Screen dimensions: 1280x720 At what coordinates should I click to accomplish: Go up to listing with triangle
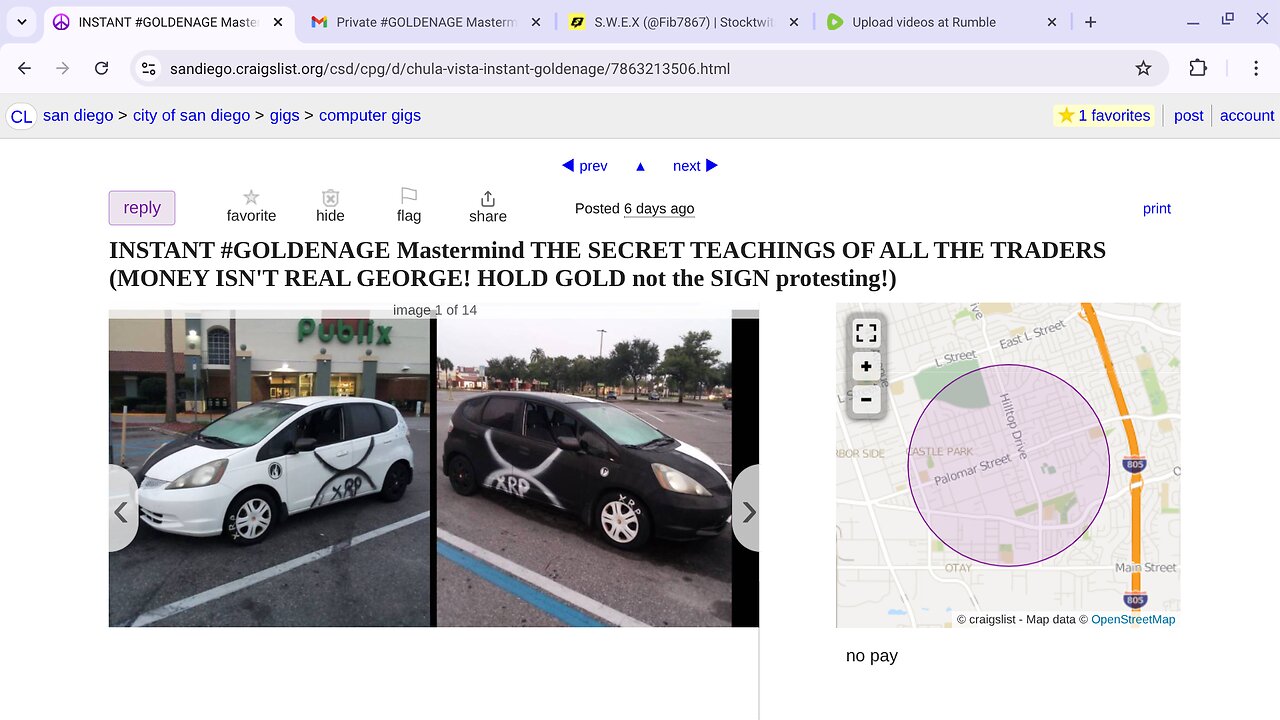point(640,166)
